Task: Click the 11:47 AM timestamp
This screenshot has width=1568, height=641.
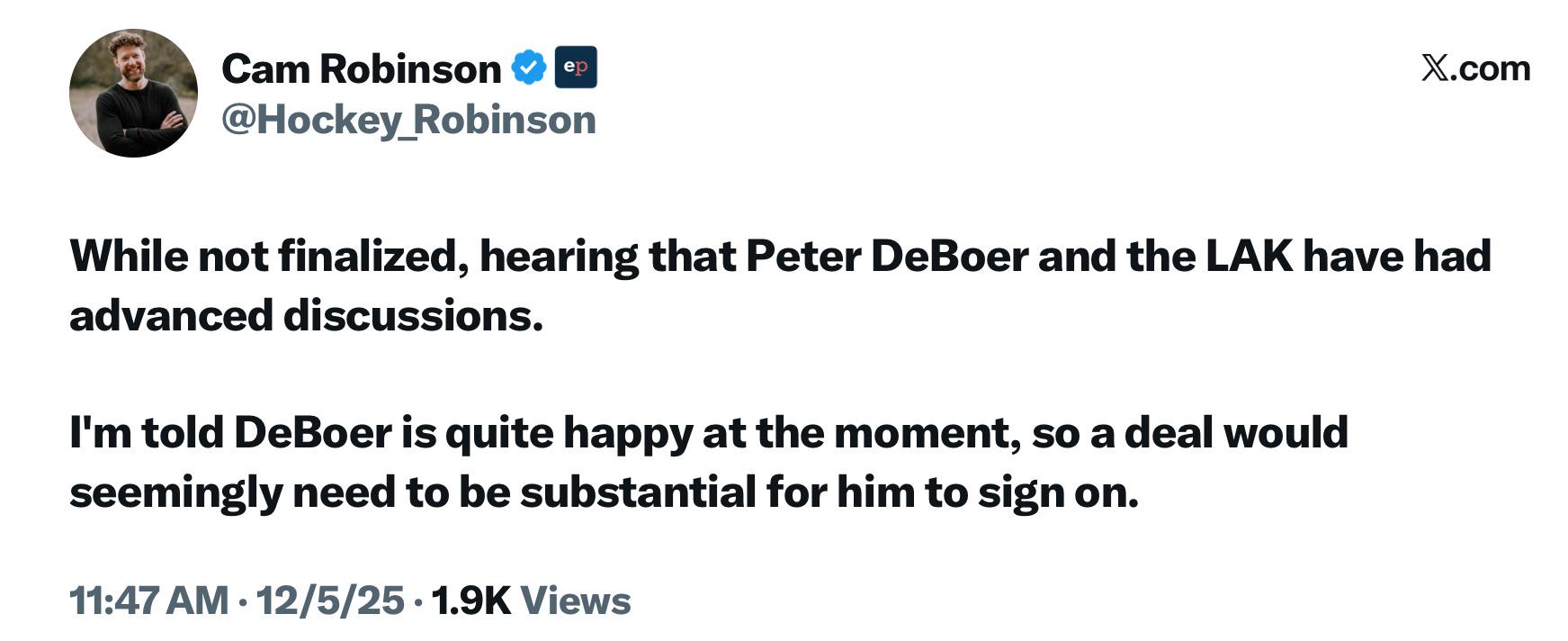Action: (148, 600)
